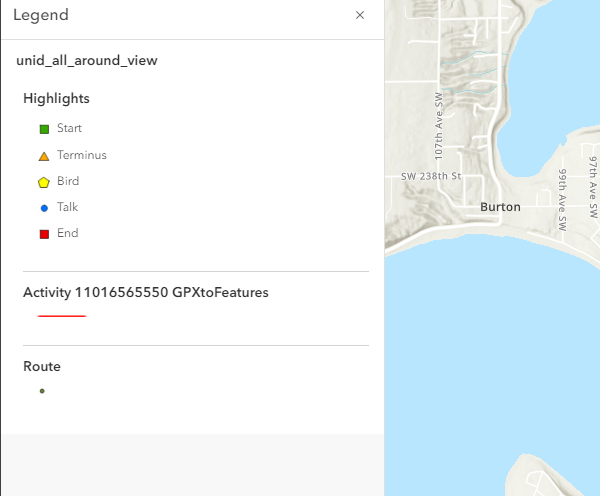
Task: Click the SW 238th St label on map
Action: 430,176
